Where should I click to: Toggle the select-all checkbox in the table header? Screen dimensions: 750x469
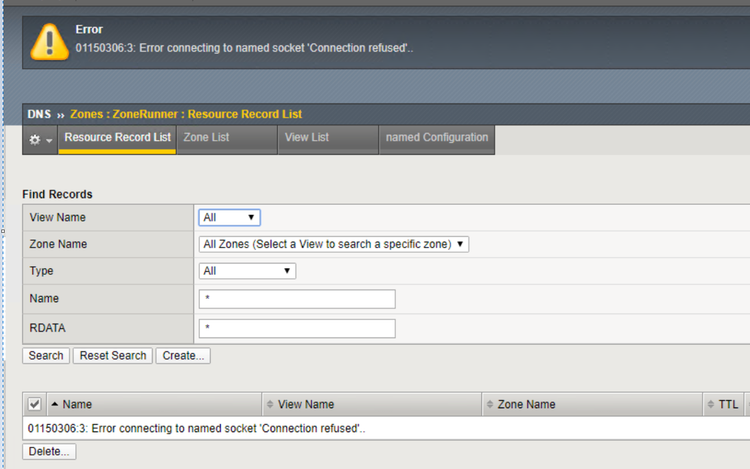coord(35,404)
